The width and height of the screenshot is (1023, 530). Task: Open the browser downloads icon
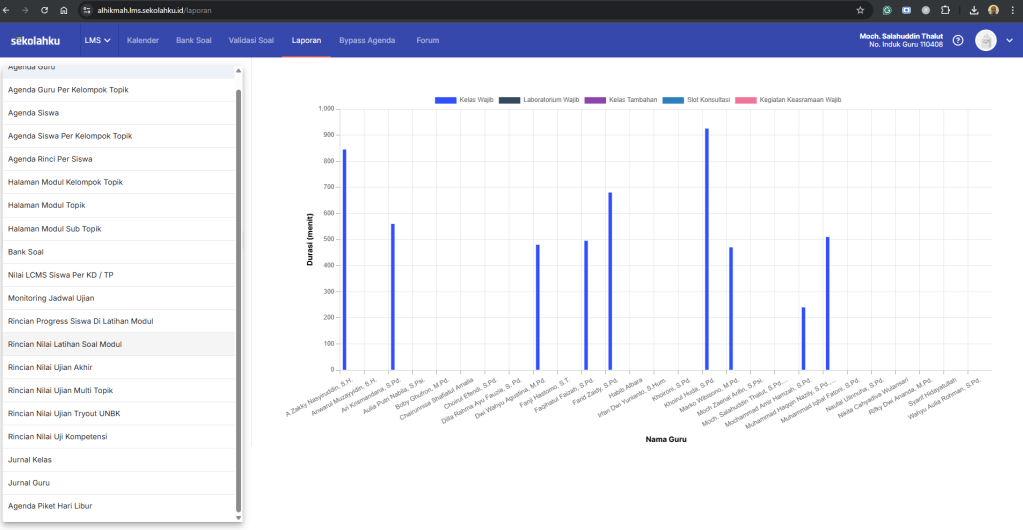coord(974,10)
